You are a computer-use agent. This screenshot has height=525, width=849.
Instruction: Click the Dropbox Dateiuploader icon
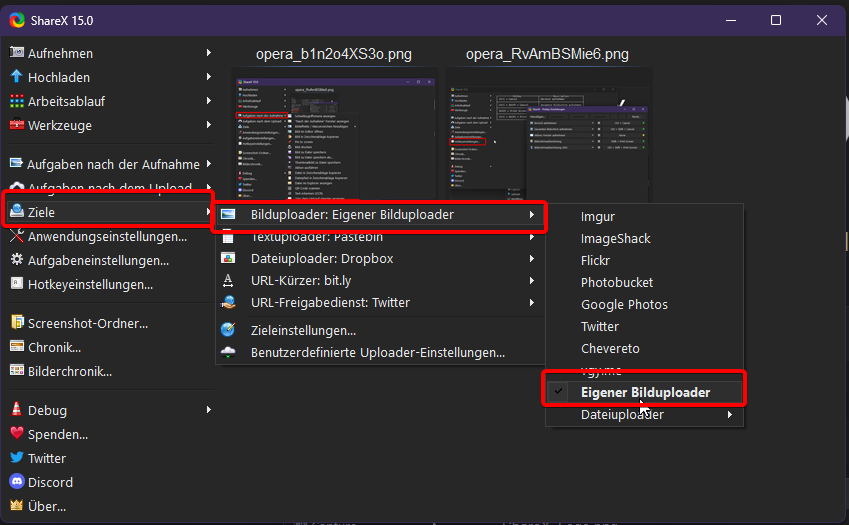[x=229, y=259]
